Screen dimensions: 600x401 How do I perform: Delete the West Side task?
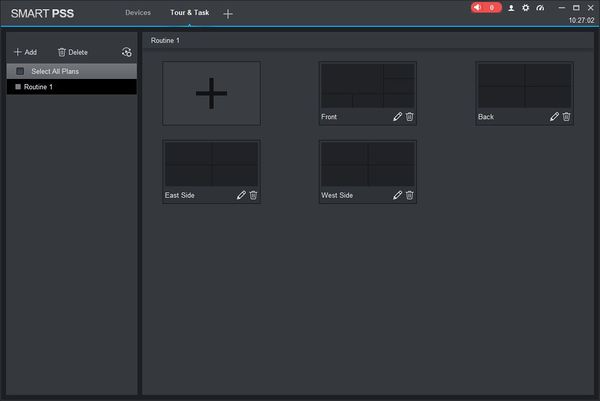click(409, 195)
